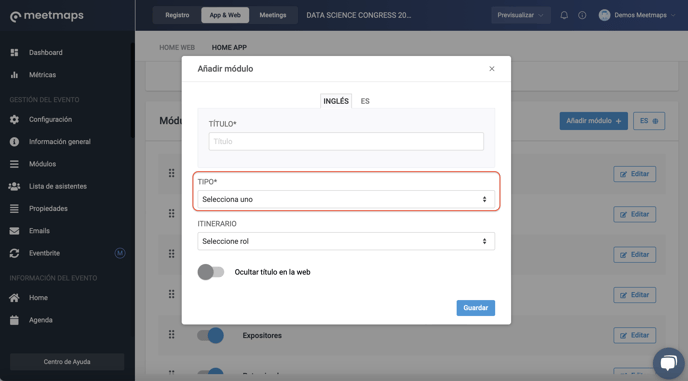
Task: Click the Información general info icon
Action: [14, 142]
